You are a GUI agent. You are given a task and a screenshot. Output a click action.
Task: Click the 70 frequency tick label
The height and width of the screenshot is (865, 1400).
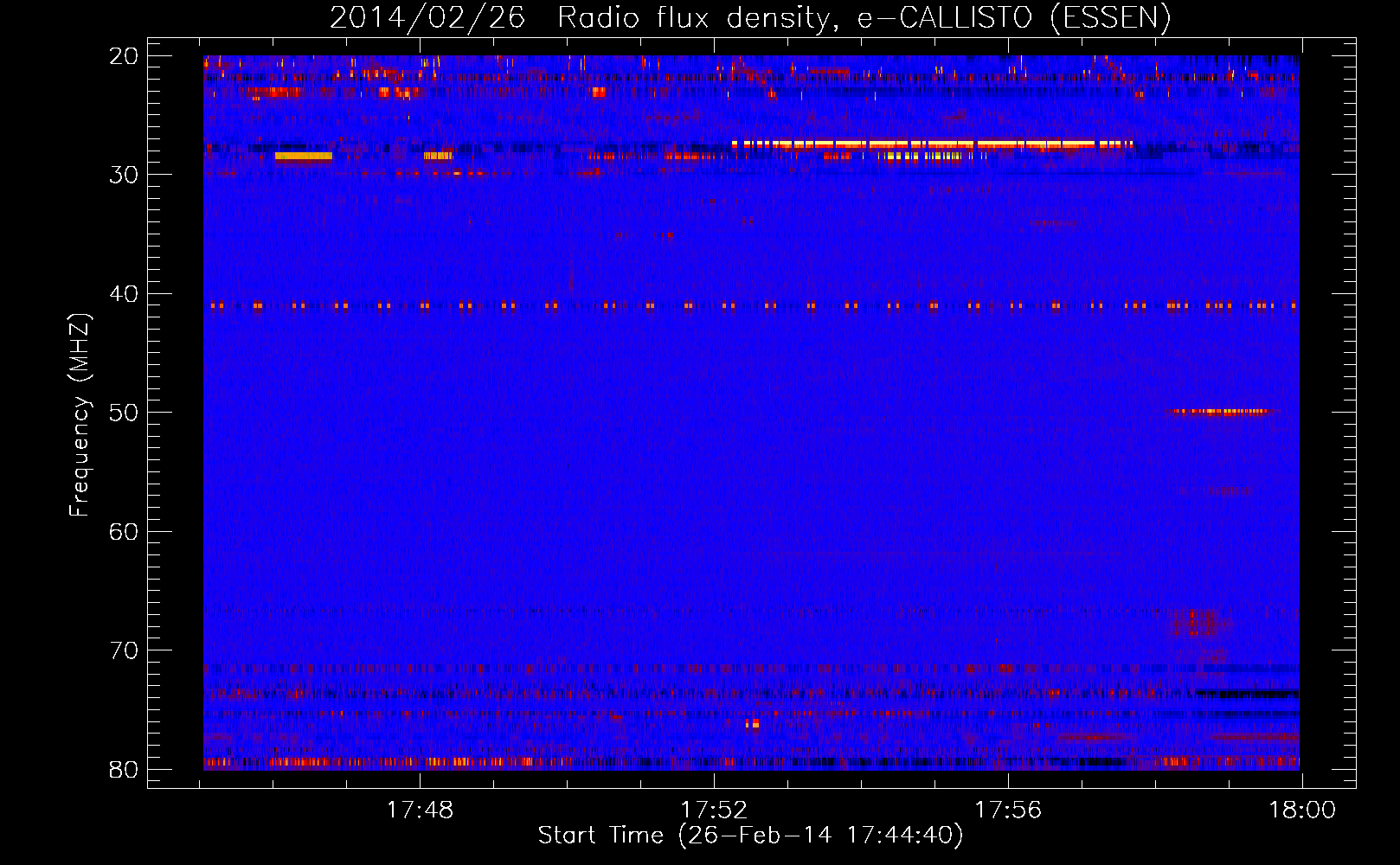pos(124,650)
